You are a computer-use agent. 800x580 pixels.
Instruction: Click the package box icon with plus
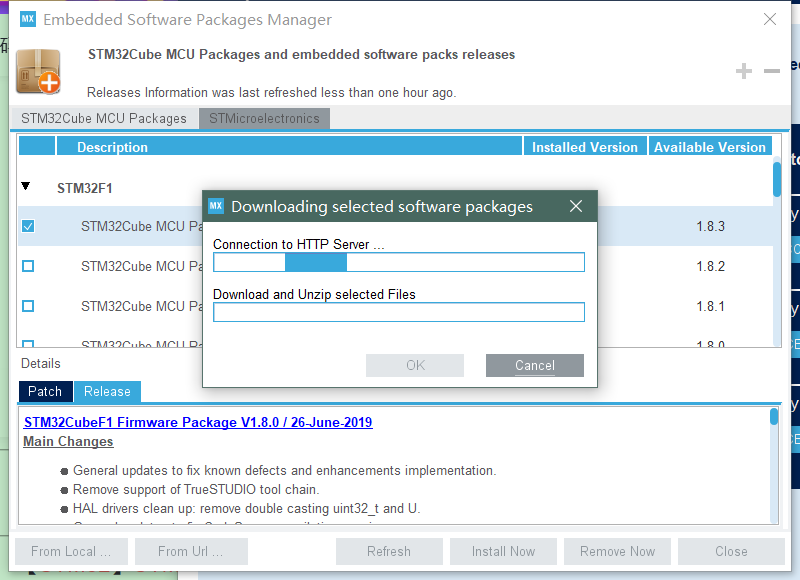38,71
